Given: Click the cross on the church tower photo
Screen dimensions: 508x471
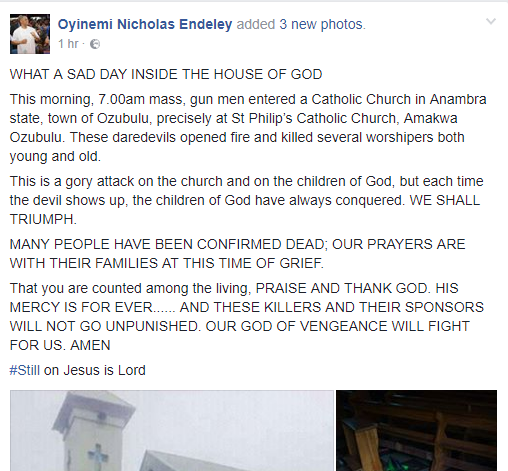Looking at the screenshot, I should [99, 454].
